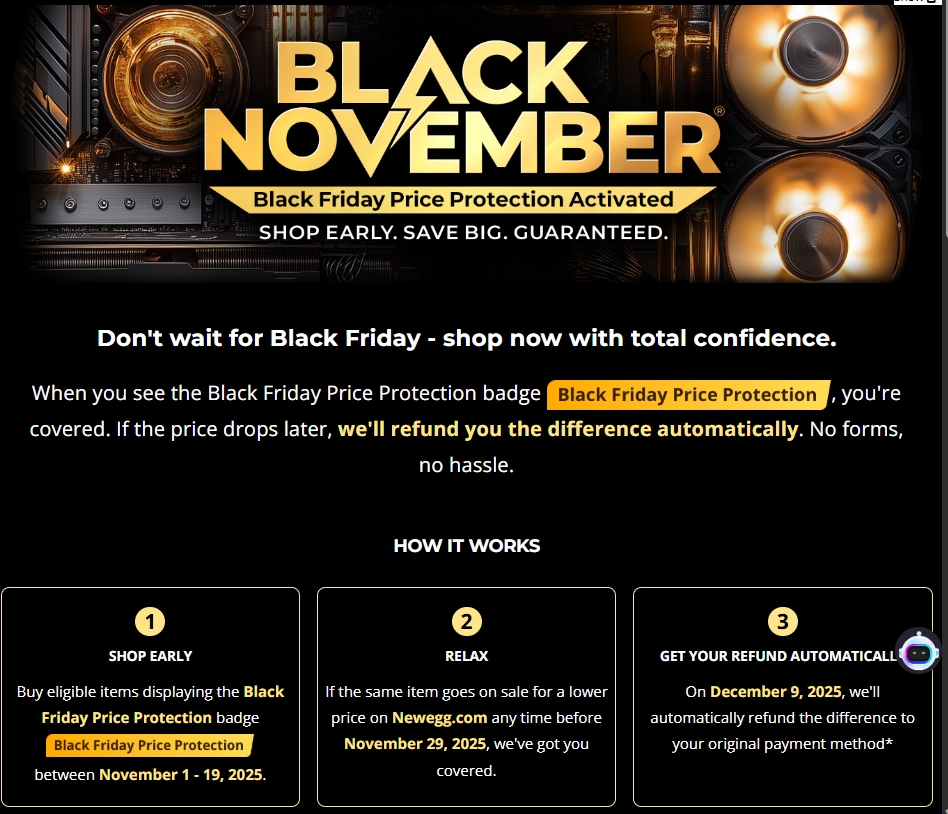
Task: Select the step 3 numbered circle
Action: [x=783, y=620]
